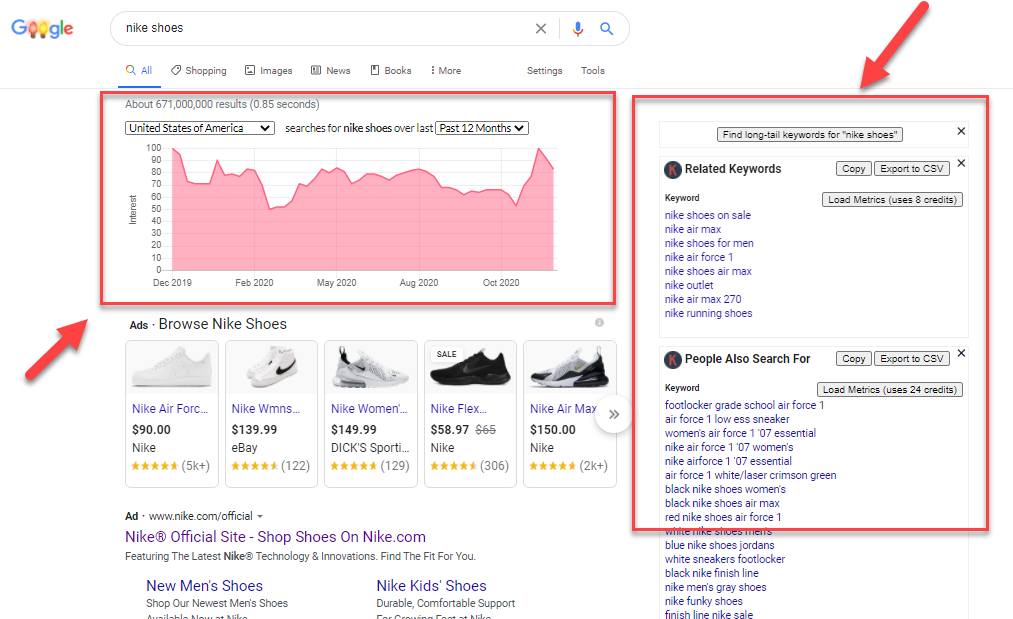
Task: Open the Nike Air Force $90.00 shoe thumbnail
Action: pos(172,367)
